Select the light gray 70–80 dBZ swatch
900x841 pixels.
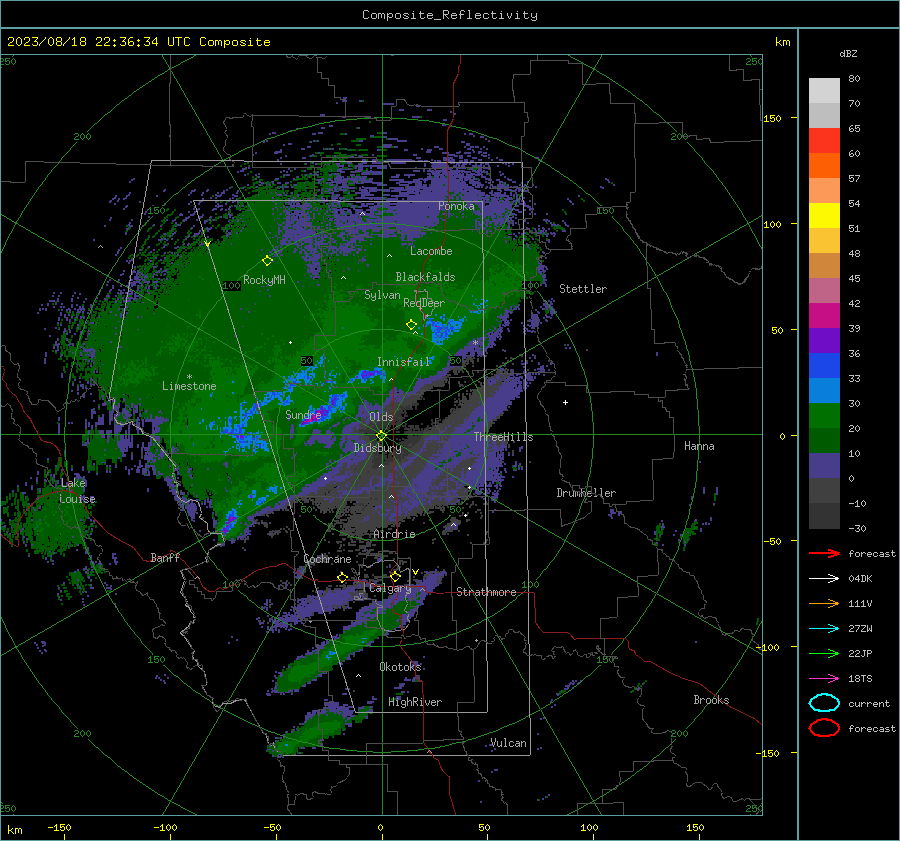click(x=824, y=91)
